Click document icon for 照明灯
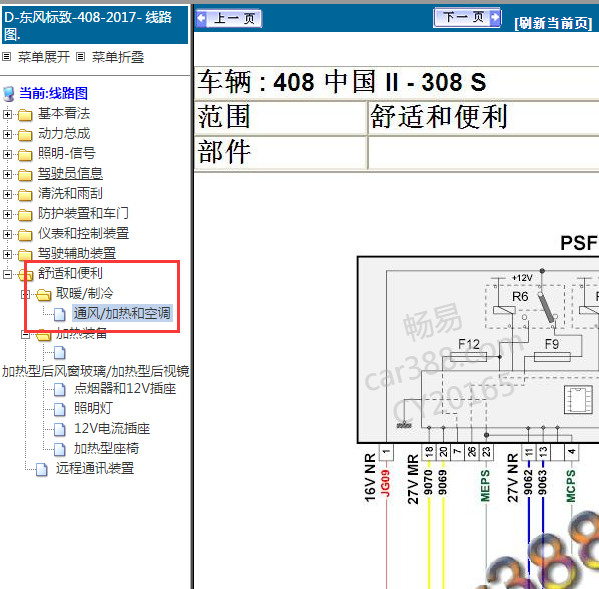 (x=59, y=409)
